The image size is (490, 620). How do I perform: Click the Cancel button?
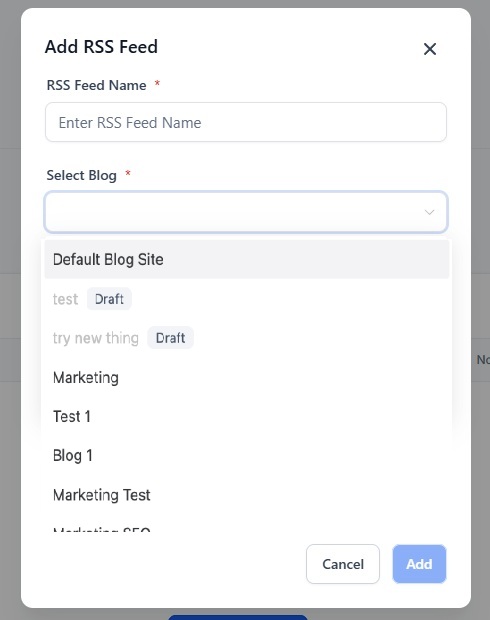342,564
